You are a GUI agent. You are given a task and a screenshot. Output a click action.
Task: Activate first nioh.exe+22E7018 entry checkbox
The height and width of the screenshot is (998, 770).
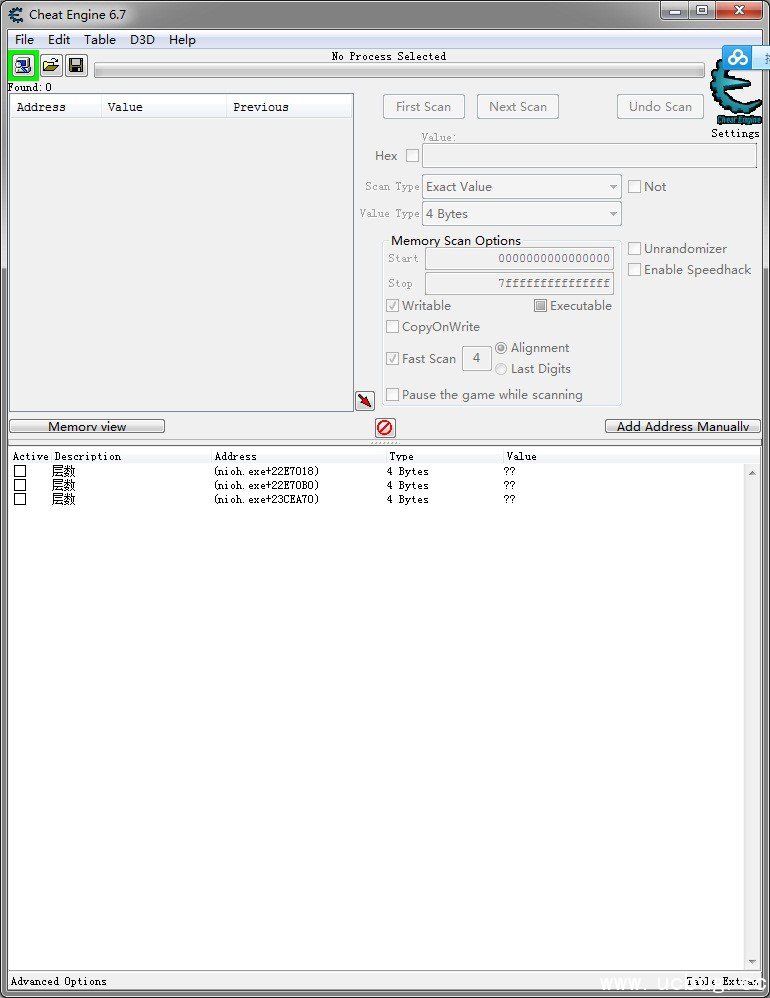pyautogui.click(x=20, y=471)
